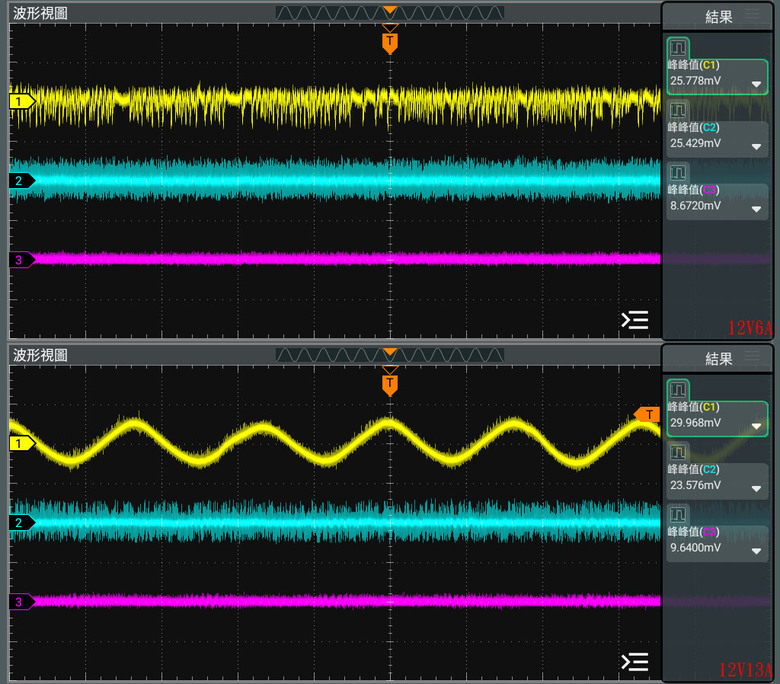Click the channel 1 yellow marker in top waveform
This screenshot has height=684, width=780.
(x=21, y=101)
